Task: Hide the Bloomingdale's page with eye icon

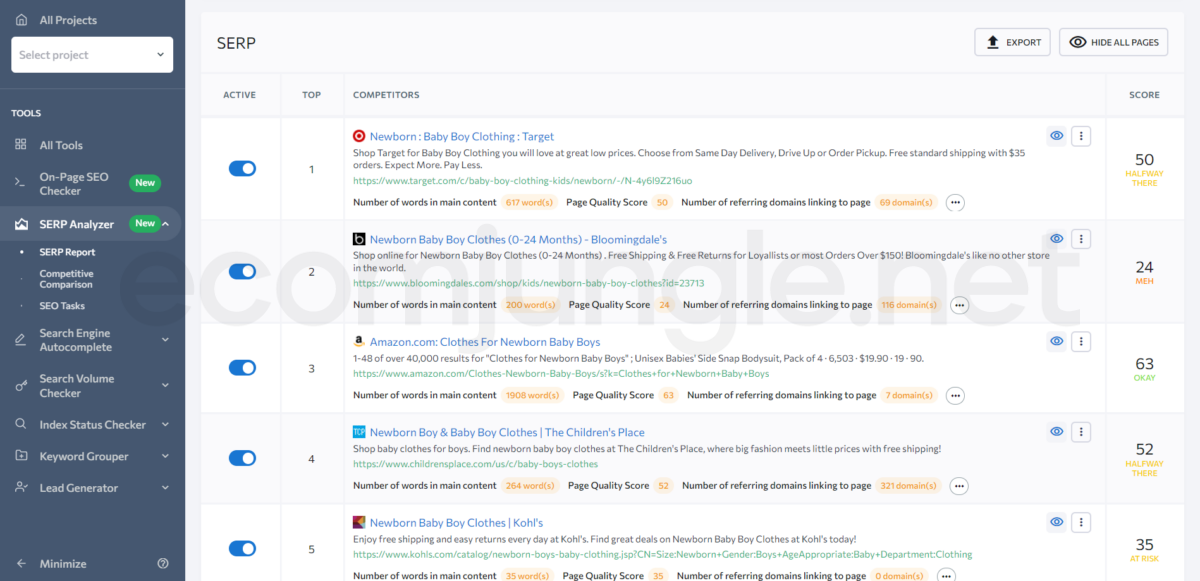Action: click(x=1056, y=239)
